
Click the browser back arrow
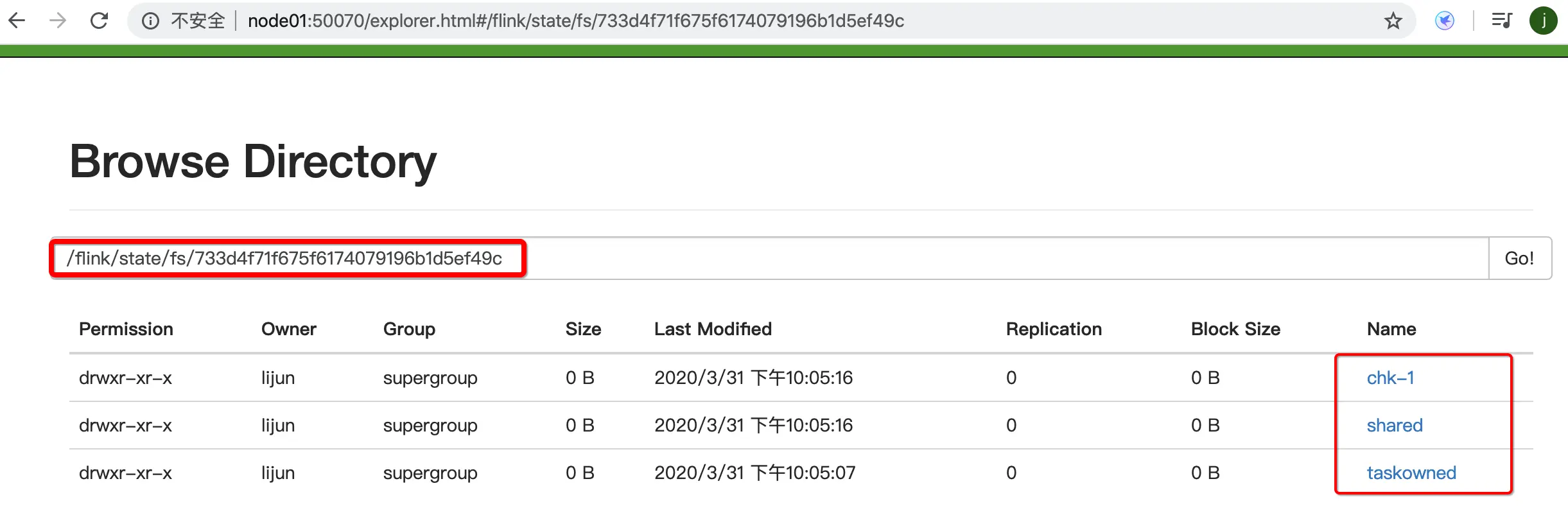point(17,21)
